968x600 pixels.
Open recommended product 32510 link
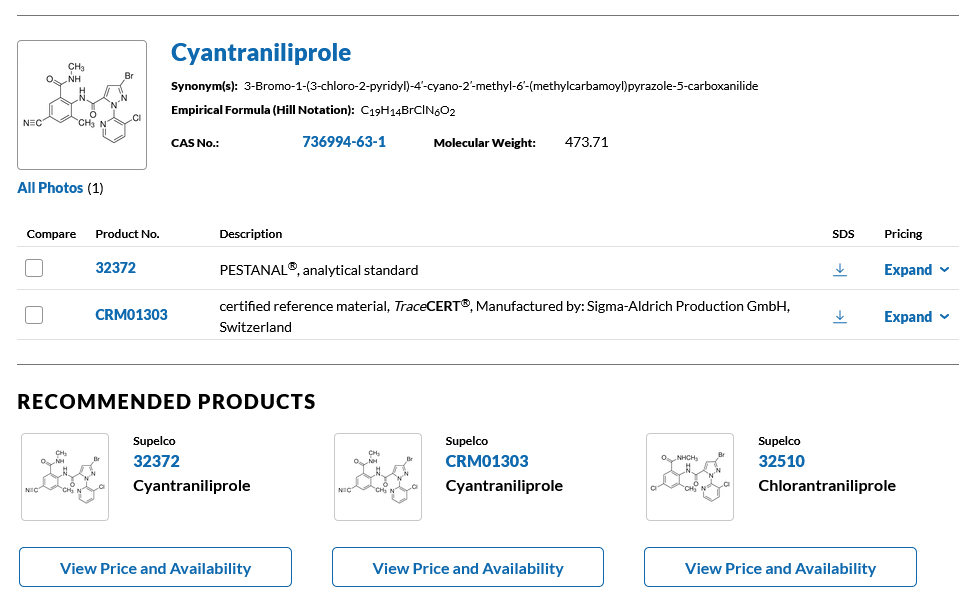pyautogui.click(x=781, y=461)
